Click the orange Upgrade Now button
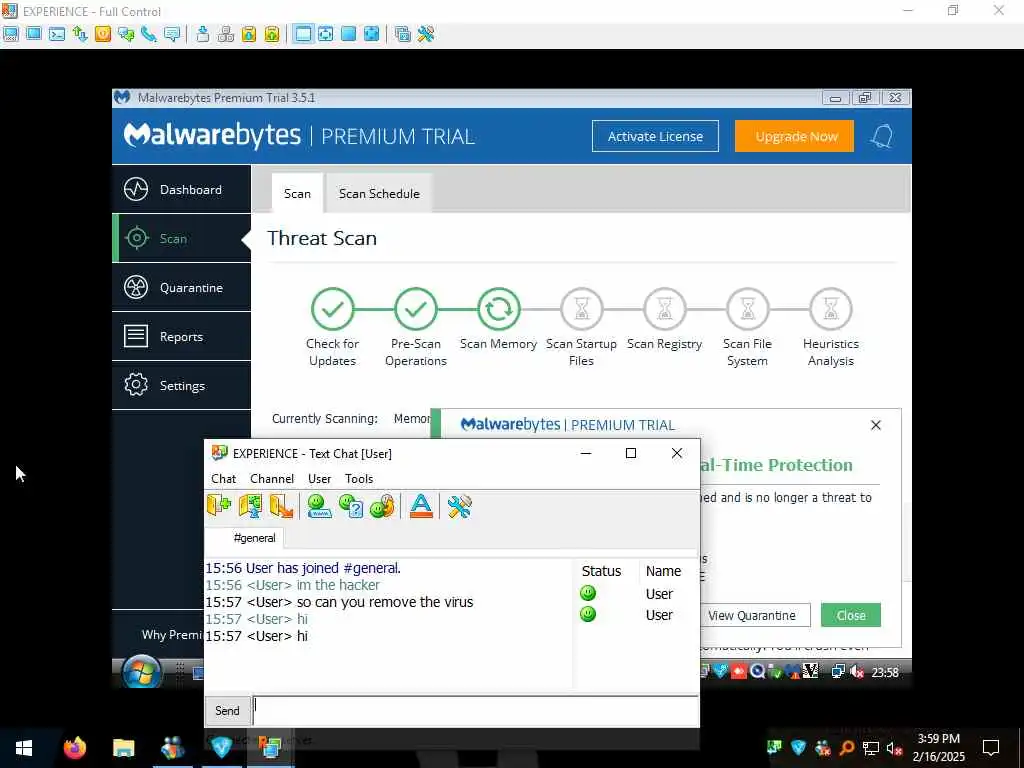1024x768 pixels. [794, 136]
